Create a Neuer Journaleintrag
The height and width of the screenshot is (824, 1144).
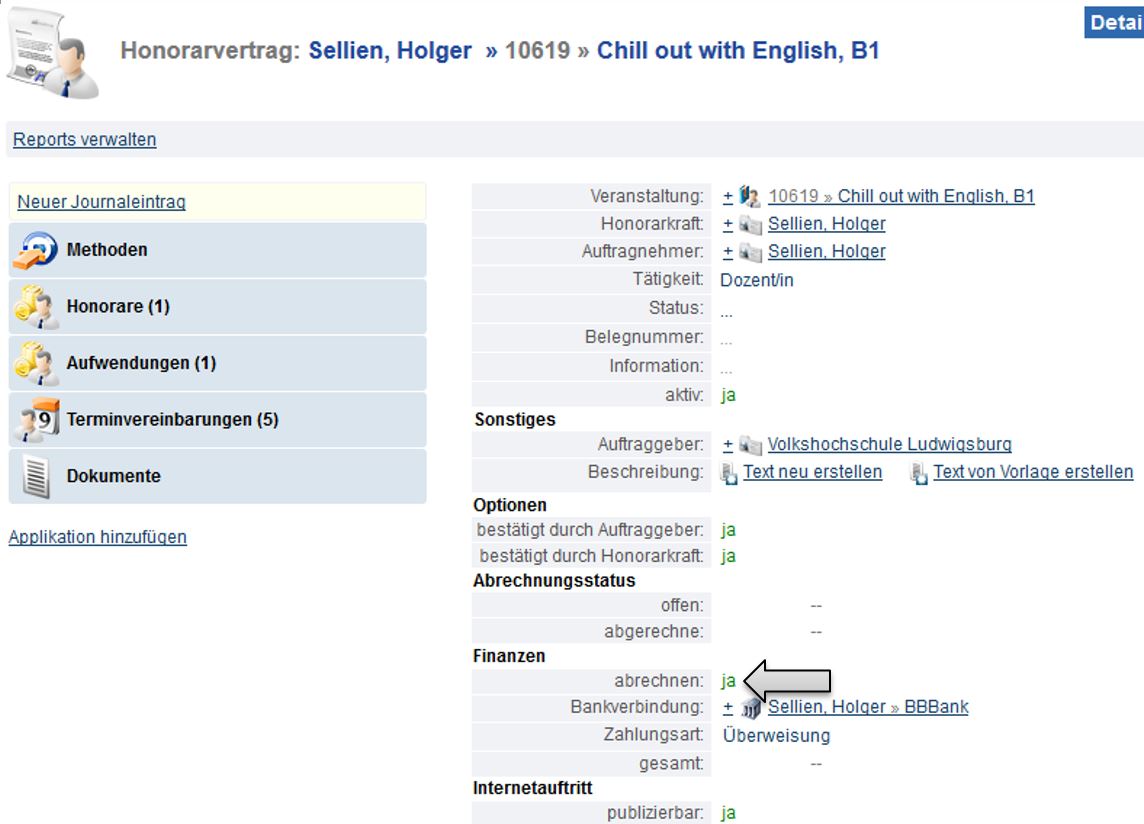point(102,202)
